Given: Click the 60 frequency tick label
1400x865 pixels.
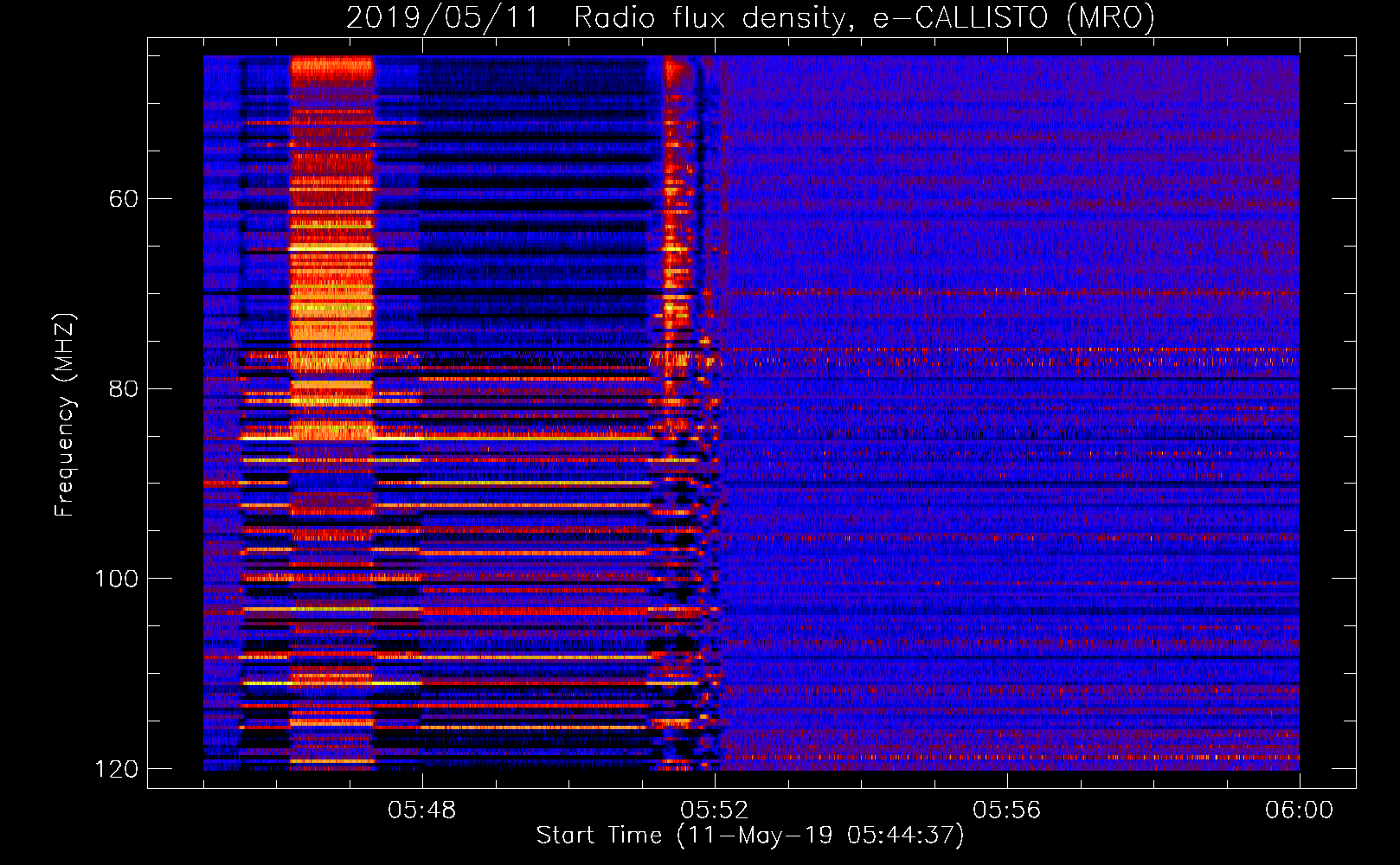Looking at the screenshot, I should 123,199.
